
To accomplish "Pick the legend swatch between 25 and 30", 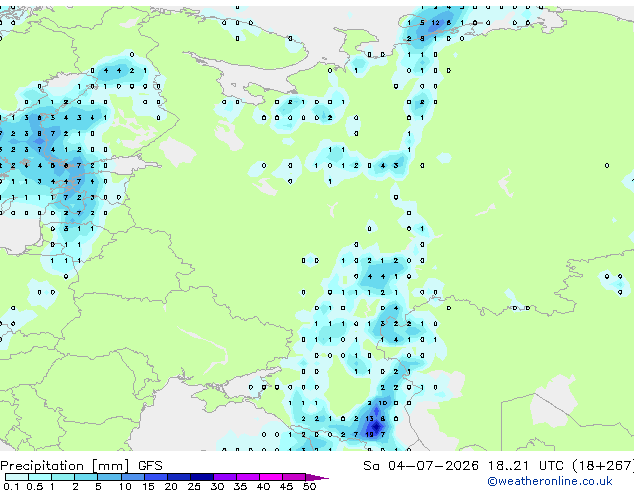I will click(x=202, y=477).
